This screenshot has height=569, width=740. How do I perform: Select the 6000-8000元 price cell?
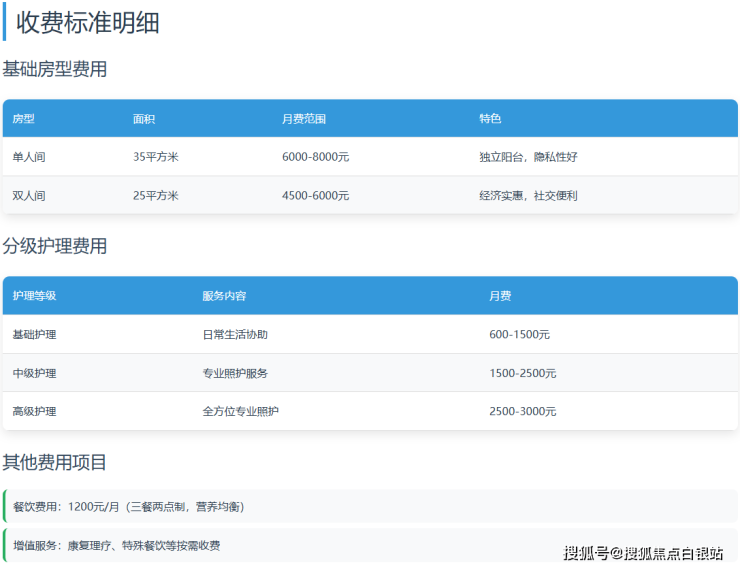[x=315, y=157]
